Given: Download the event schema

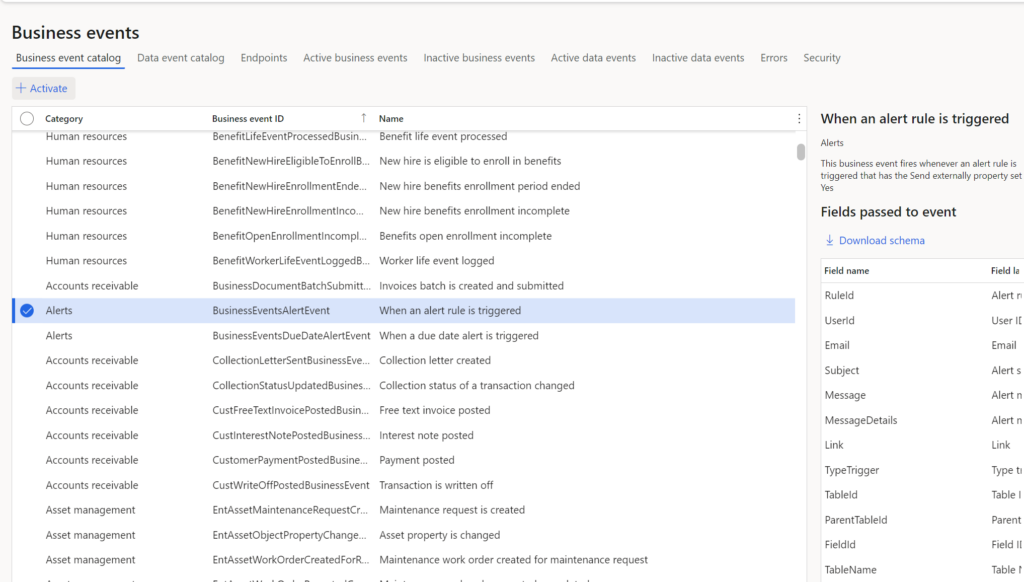Looking at the screenshot, I should coord(882,240).
